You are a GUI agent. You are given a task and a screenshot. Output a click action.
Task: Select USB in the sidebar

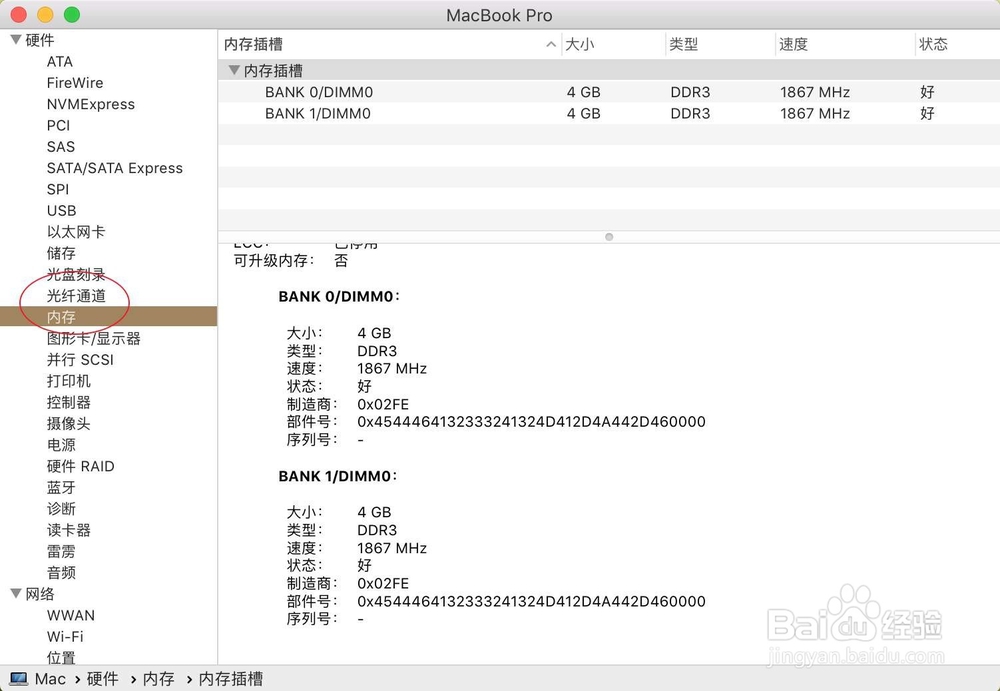[61, 211]
